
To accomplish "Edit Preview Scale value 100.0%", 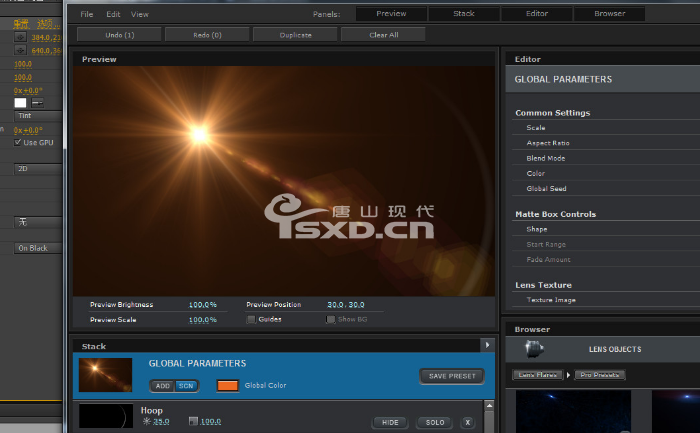I will (202, 320).
